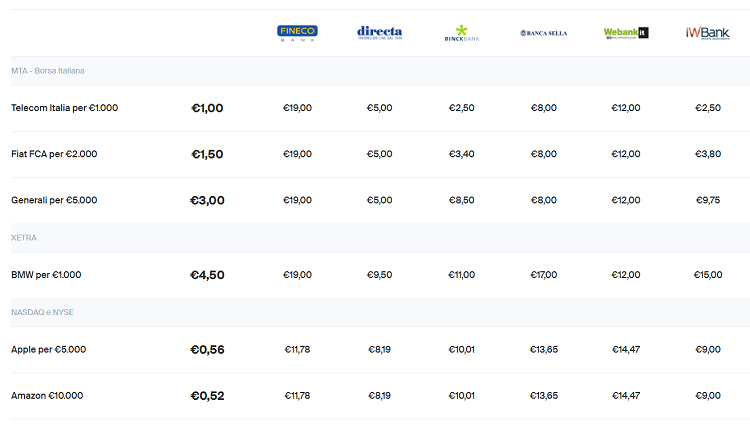Click the Webank.it logo
This screenshot has height=429, width=750.
coord(626,33)
